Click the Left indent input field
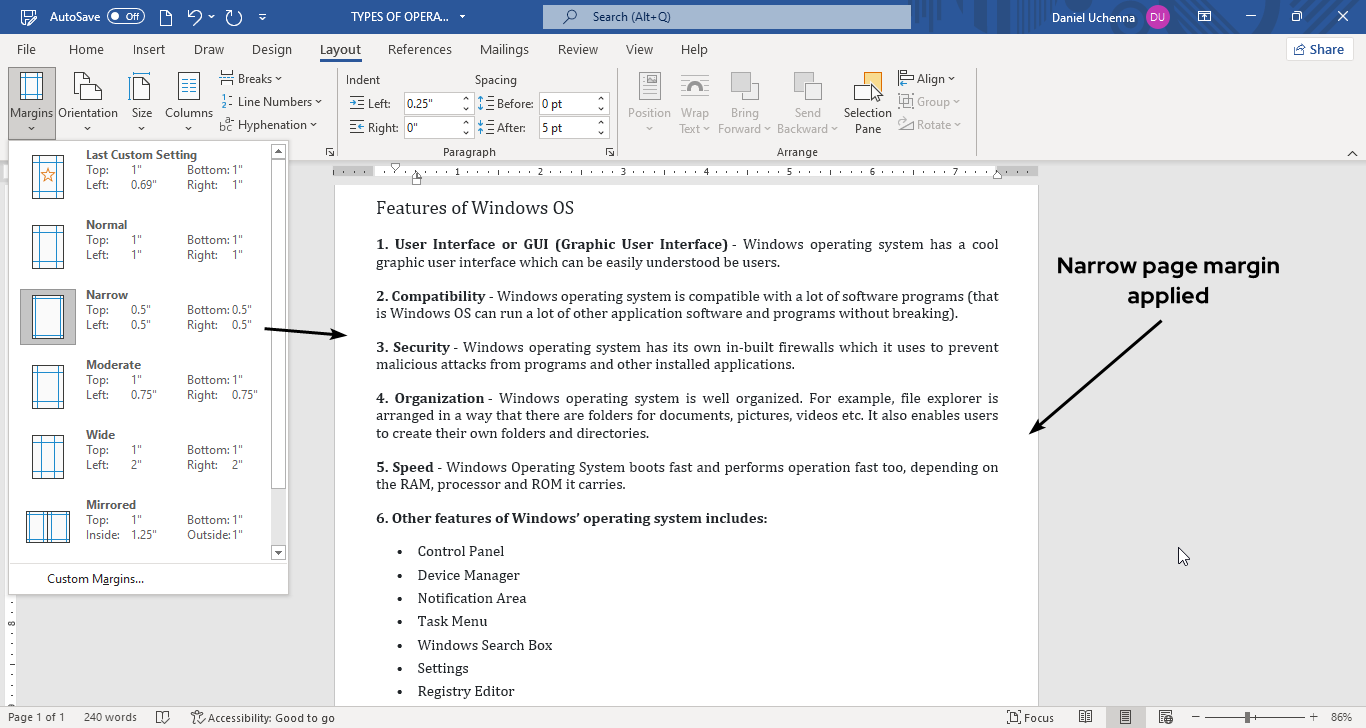Image resolution: width=1366 pixels, height=728 pixels. [x=431, y=103]
